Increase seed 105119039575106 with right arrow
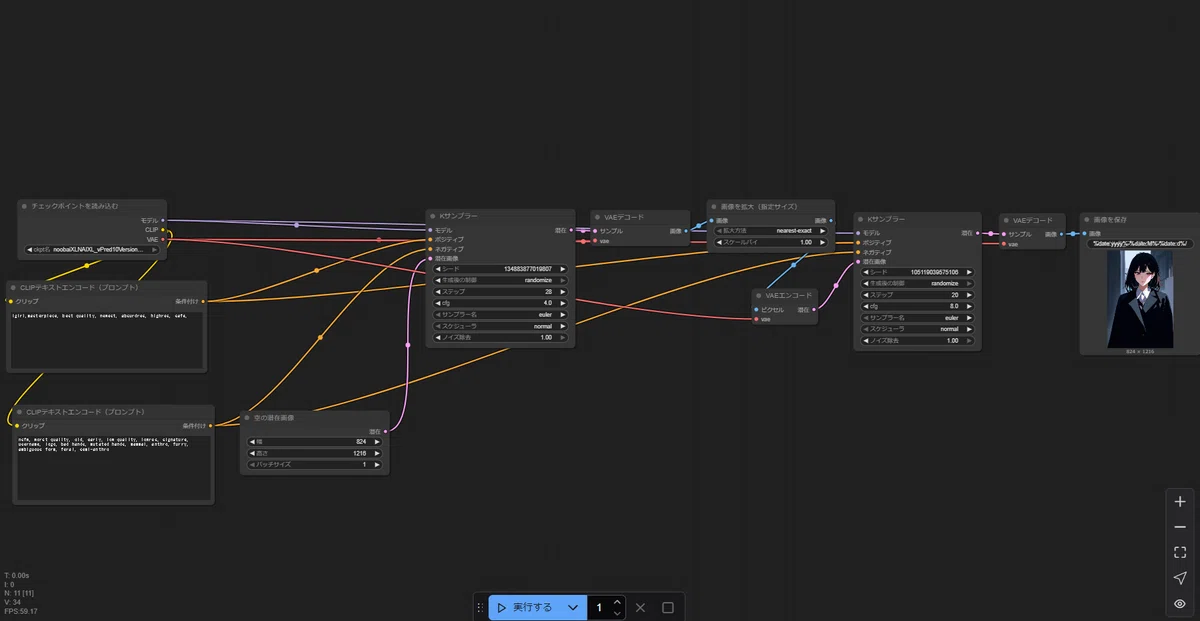Viewport: 1200px width, 621px height. [x=970, y=271]
